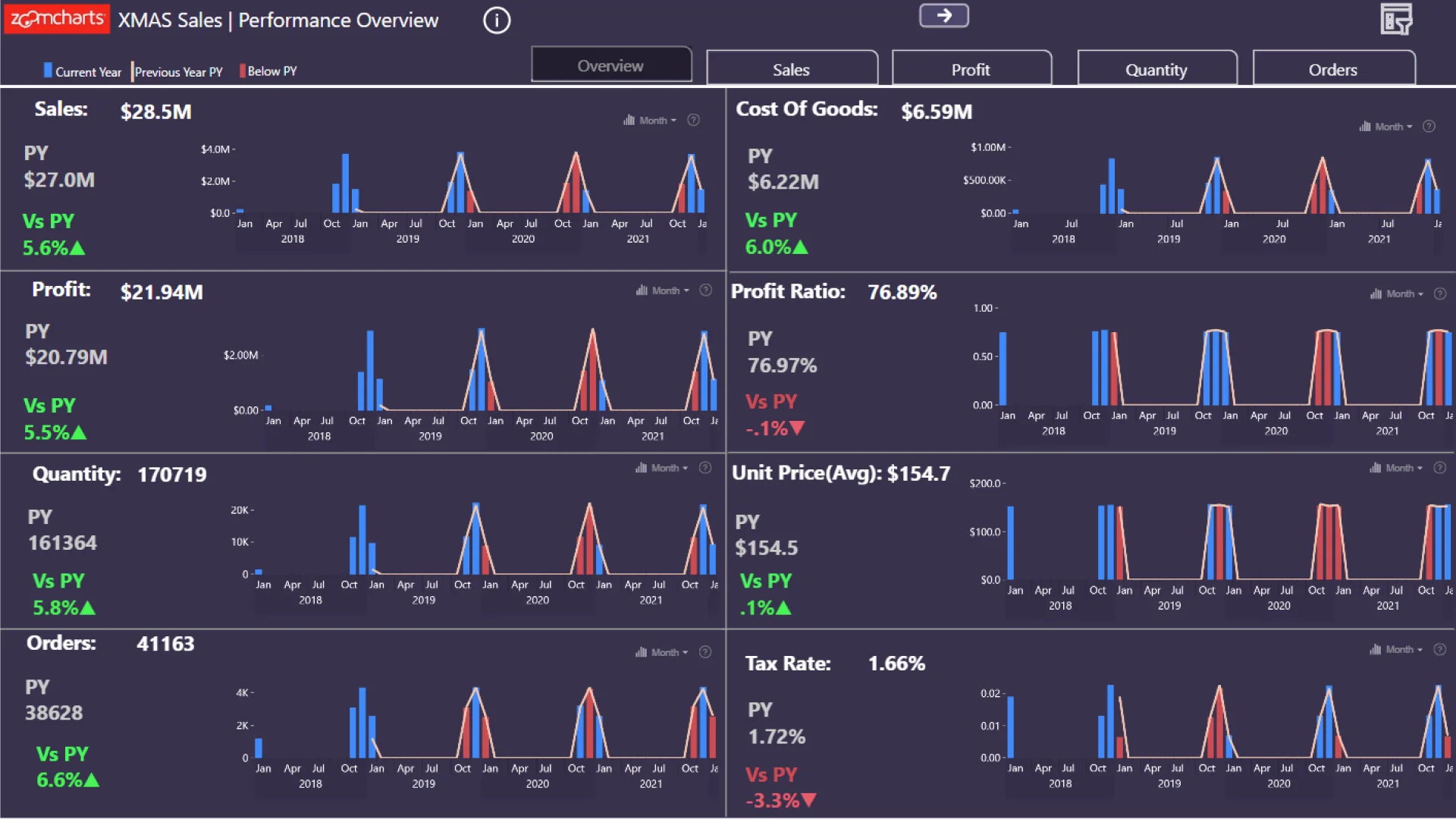Switch to the Orders tab
This screenshot has width=1456, height=819.
pos(1333,69)
